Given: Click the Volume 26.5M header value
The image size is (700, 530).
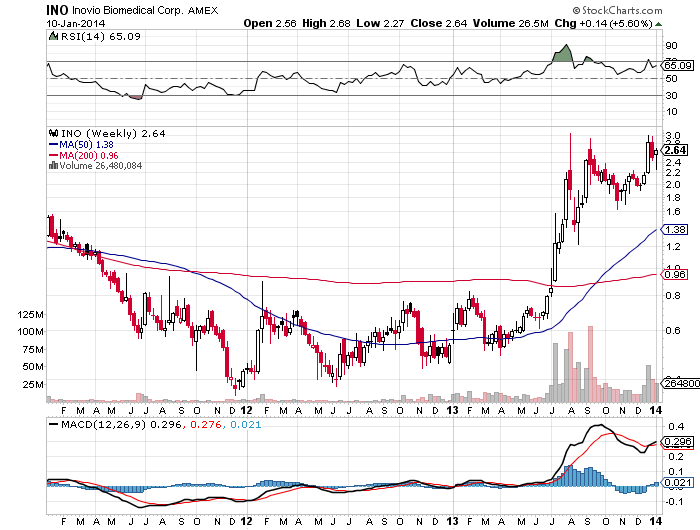Looking at the screenshot, I should pyautogui.click(x=510, y=23).
